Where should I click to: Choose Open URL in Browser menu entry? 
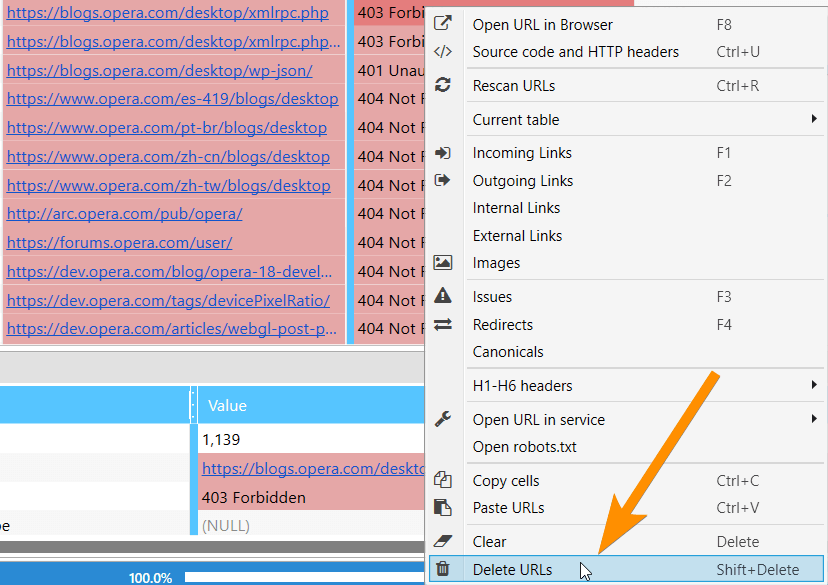[626, 24]
